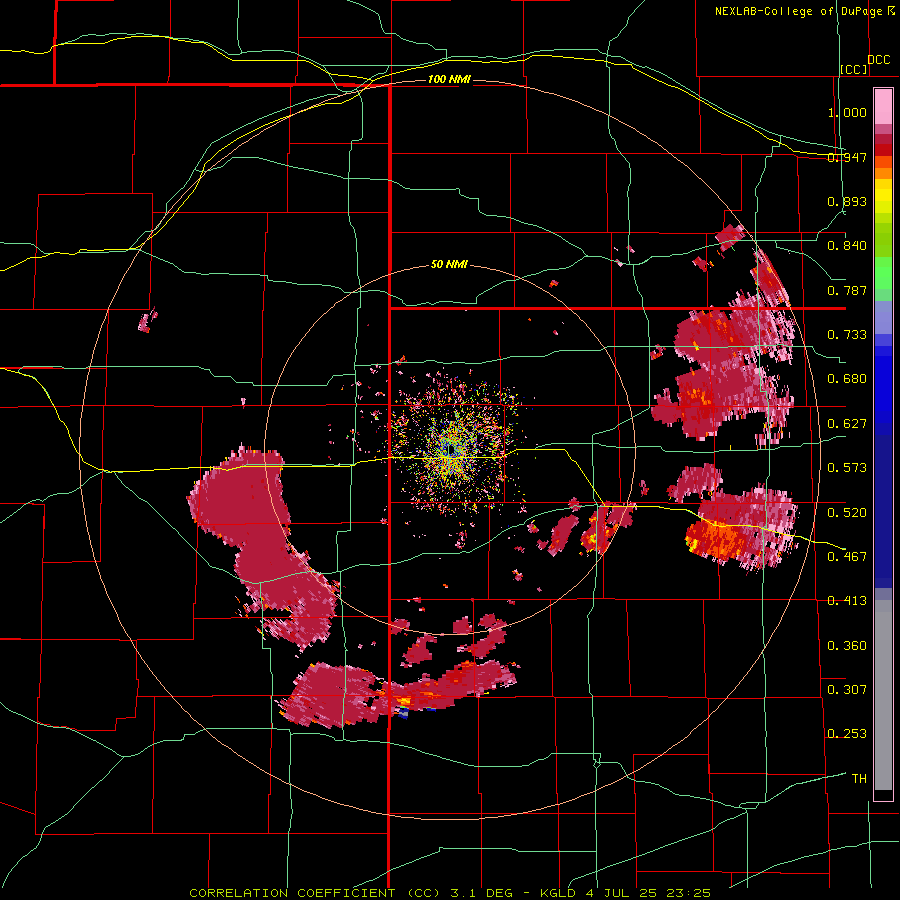Image resolution: width=900 pixels, height=900 pixels.
Task: Select the 0.893 color scale value
Action: [847, 201]
